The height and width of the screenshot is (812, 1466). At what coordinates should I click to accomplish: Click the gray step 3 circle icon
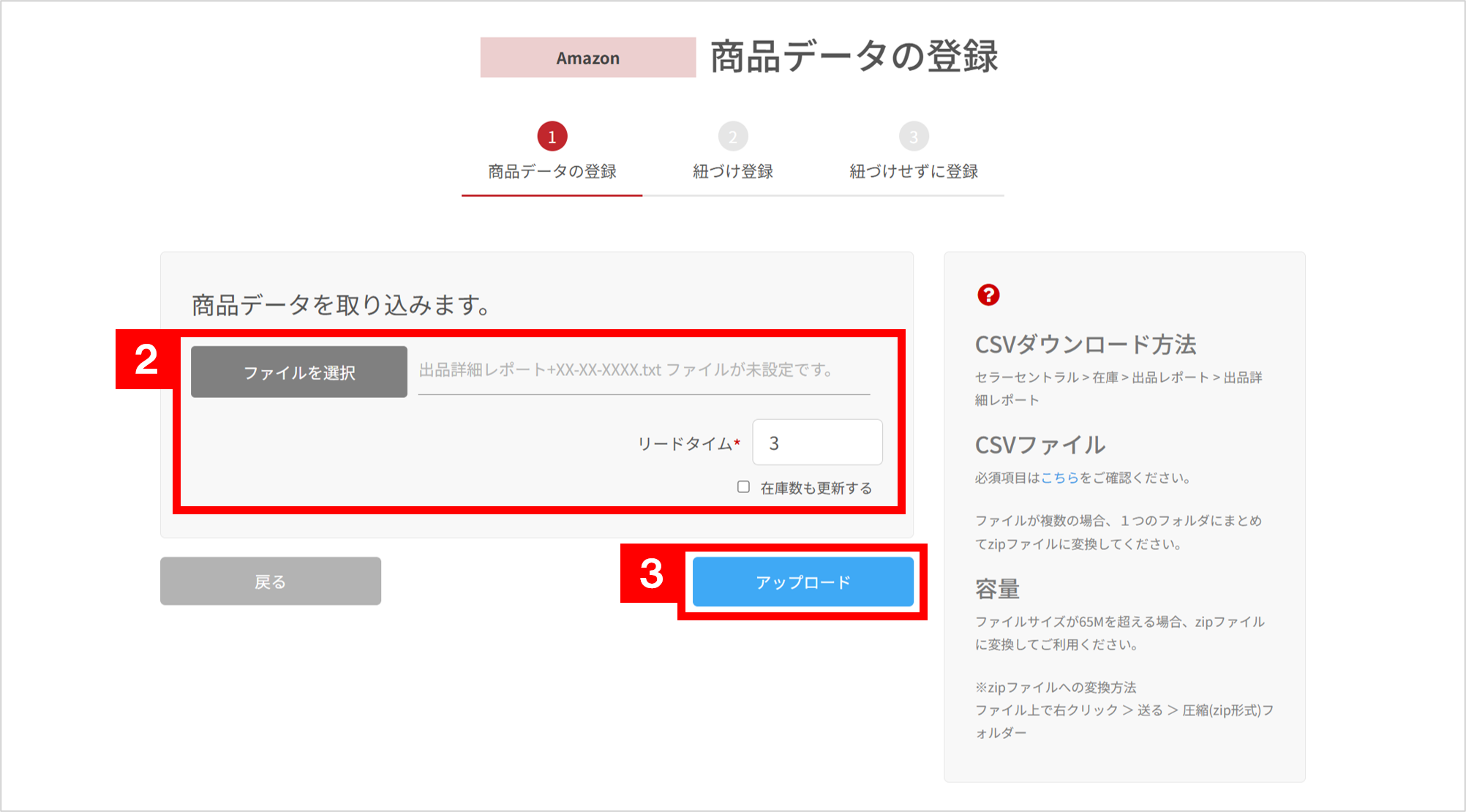914,135
